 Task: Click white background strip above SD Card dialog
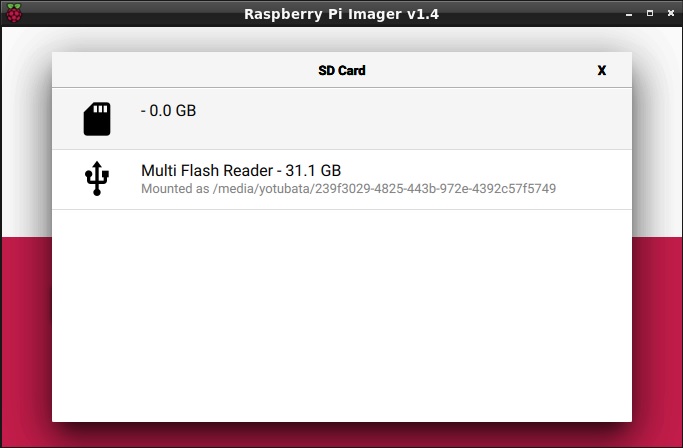(342, 39)
